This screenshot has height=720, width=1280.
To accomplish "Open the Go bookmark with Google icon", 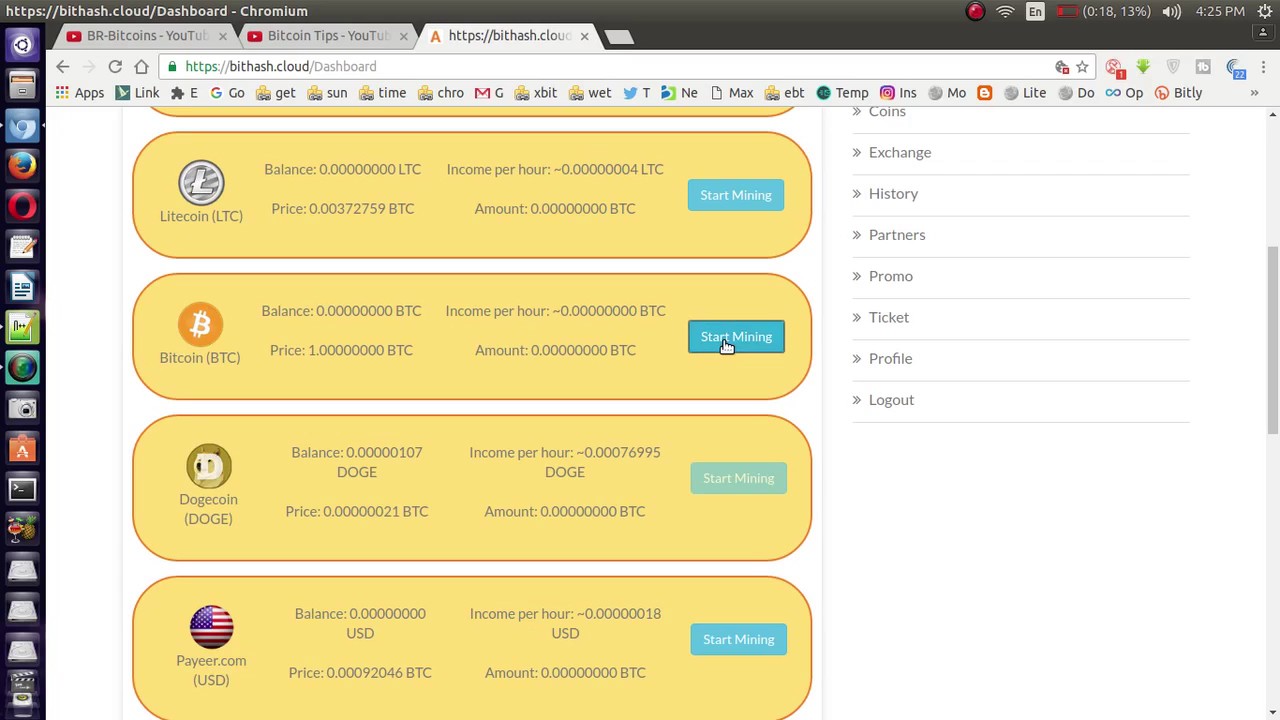I will click(x=227, y=93).
